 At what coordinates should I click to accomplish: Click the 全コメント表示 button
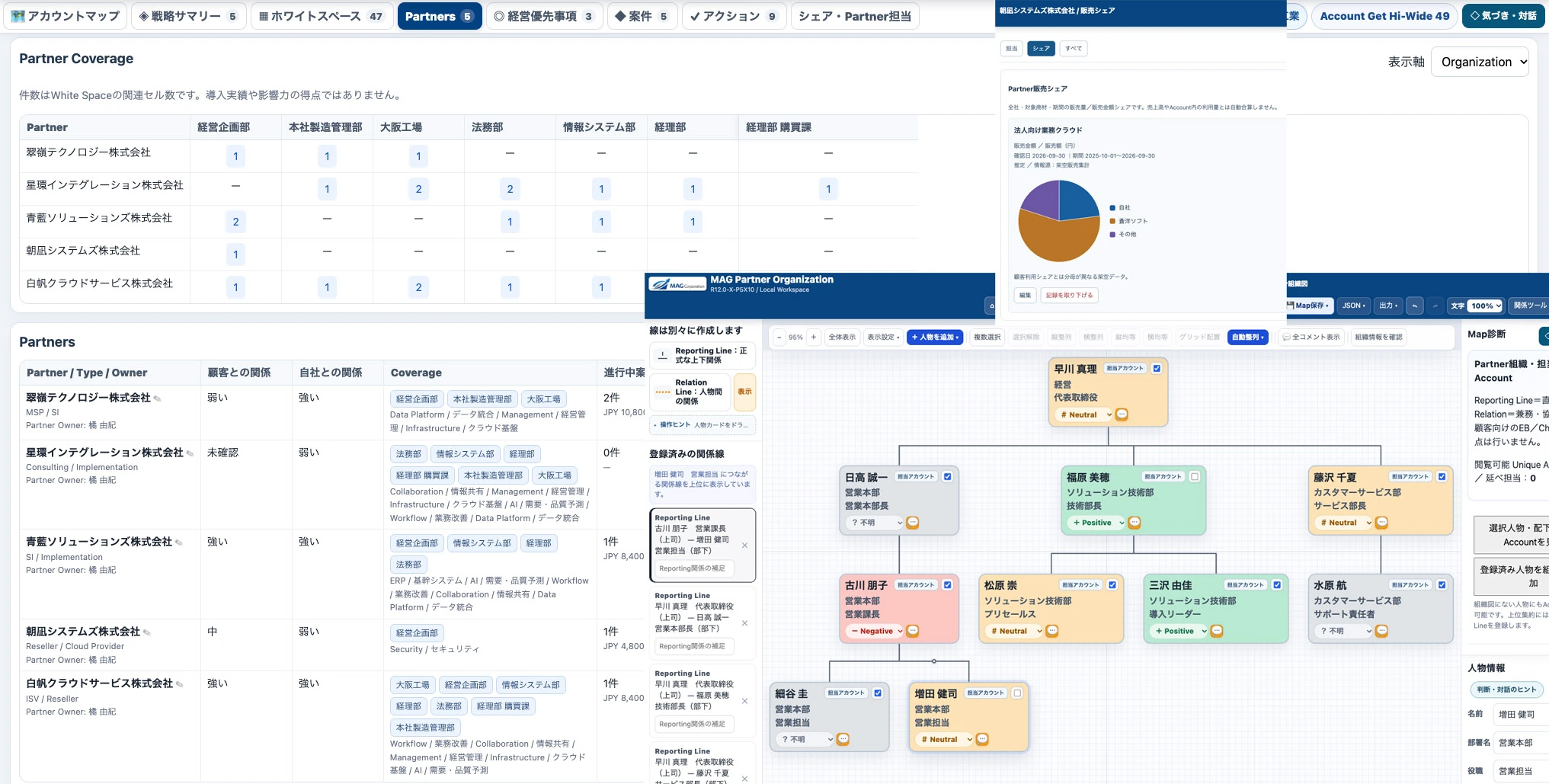(x=1311, y=337)
